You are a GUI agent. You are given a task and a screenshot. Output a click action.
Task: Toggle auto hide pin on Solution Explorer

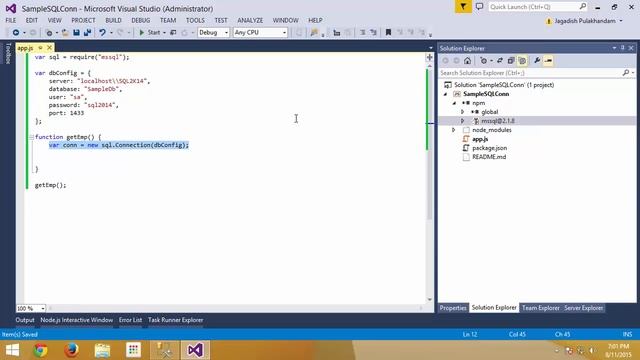pos(622,48)
